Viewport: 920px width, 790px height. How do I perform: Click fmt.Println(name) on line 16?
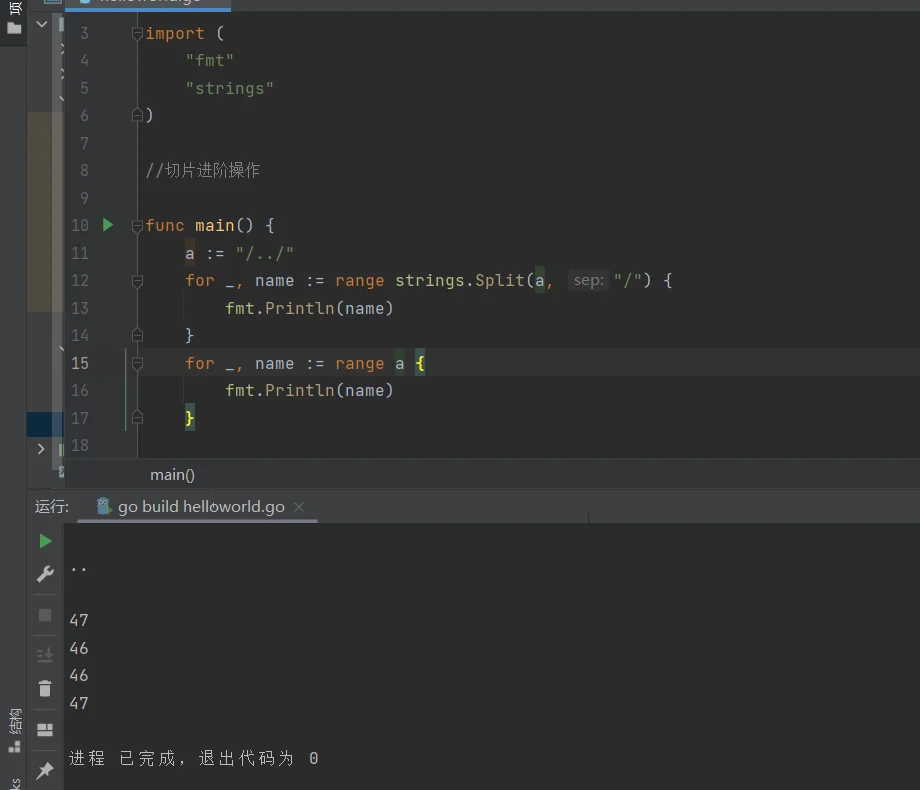(309, 390)
